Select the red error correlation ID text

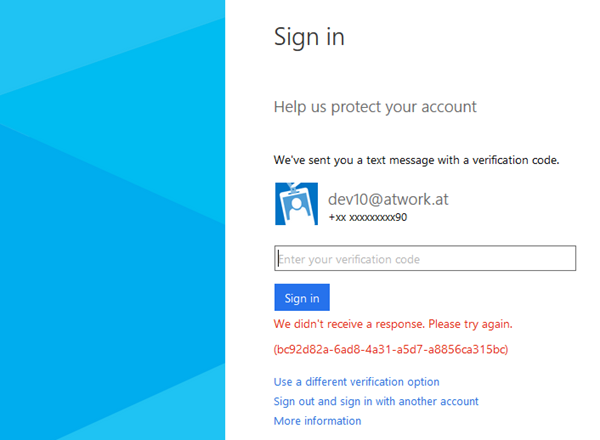(391, 350)
